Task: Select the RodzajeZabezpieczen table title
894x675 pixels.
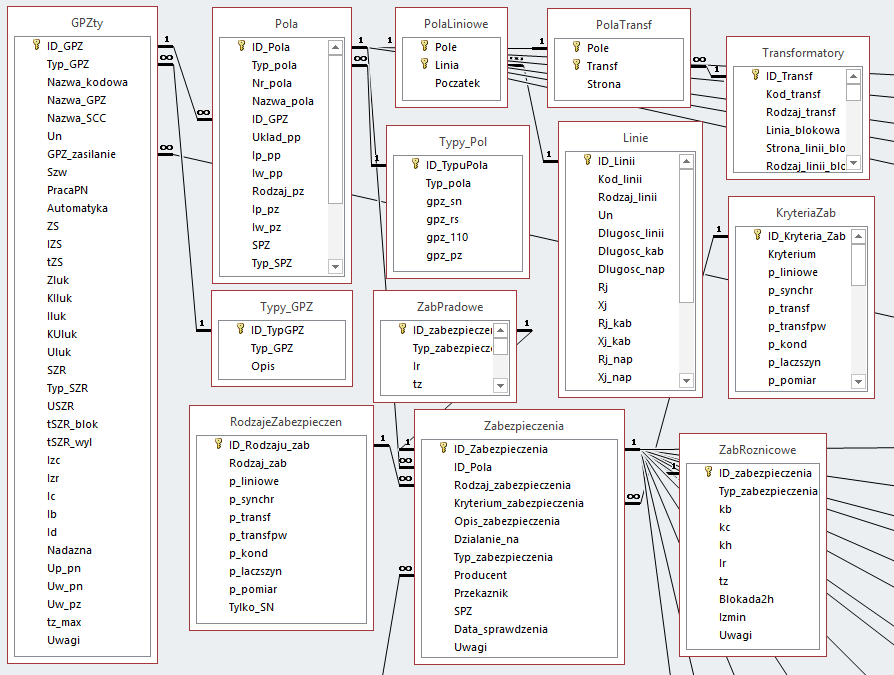Action: pos(286,422)
